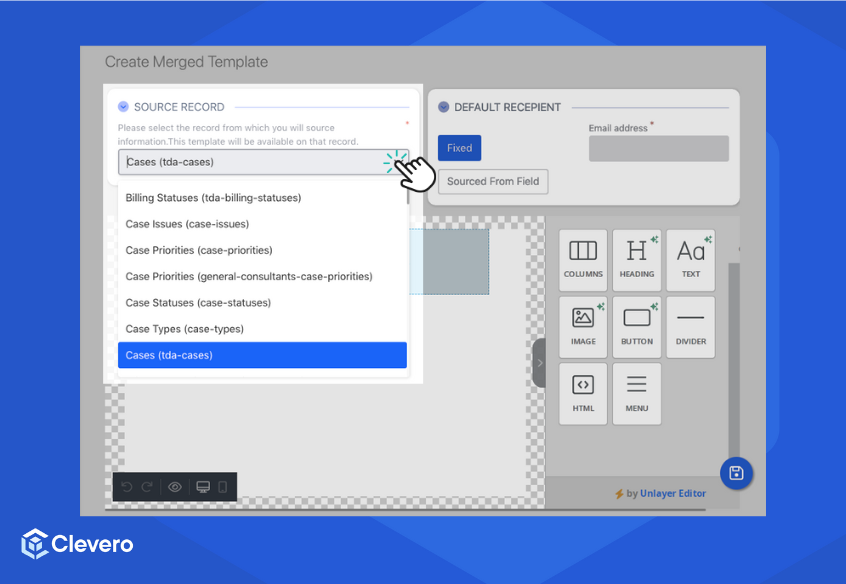This screenshot has width=846, height=584.
Task: Add a Menu block
Action: [637, 394]
